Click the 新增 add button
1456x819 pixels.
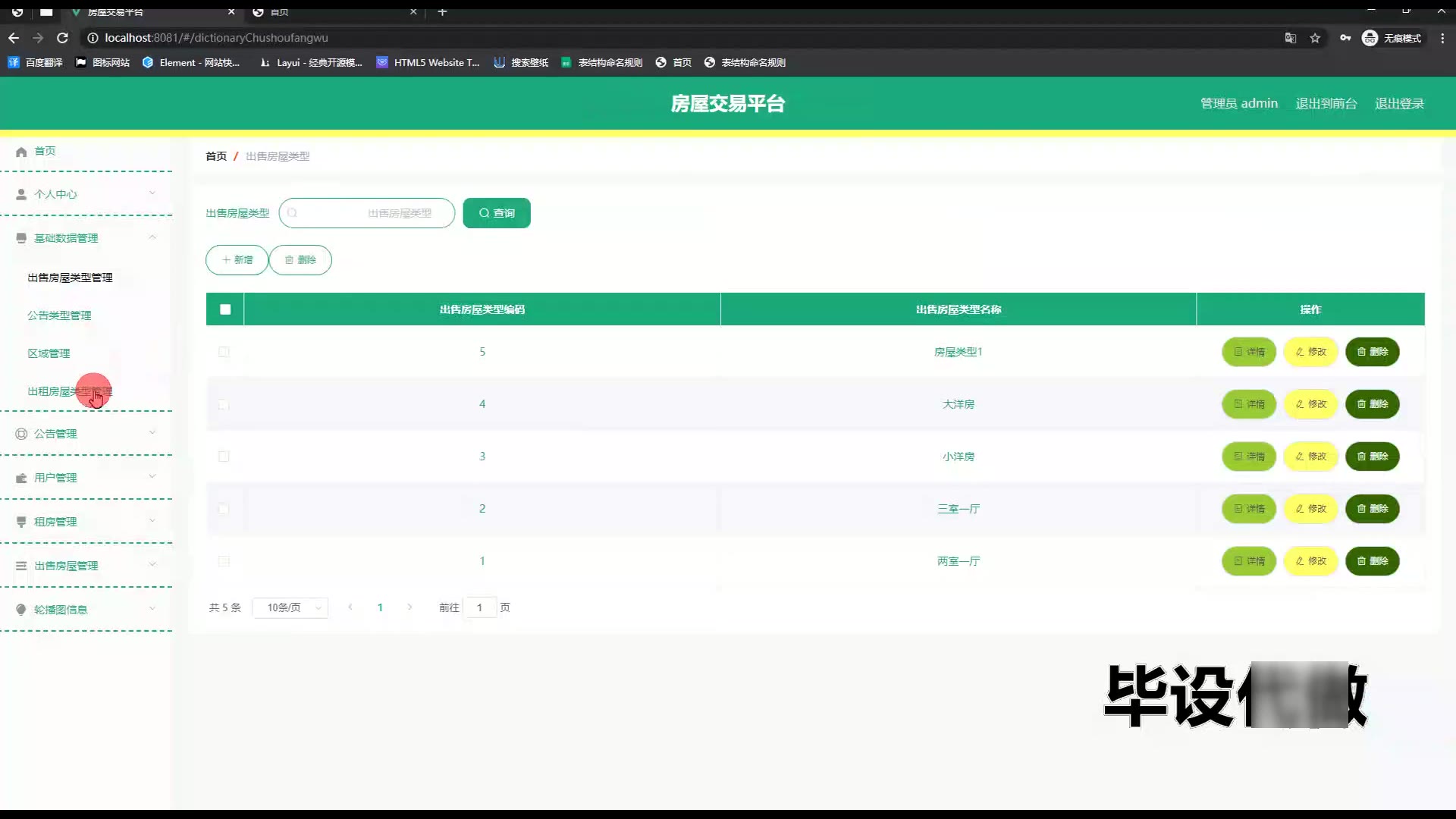[x=237, y=260]
